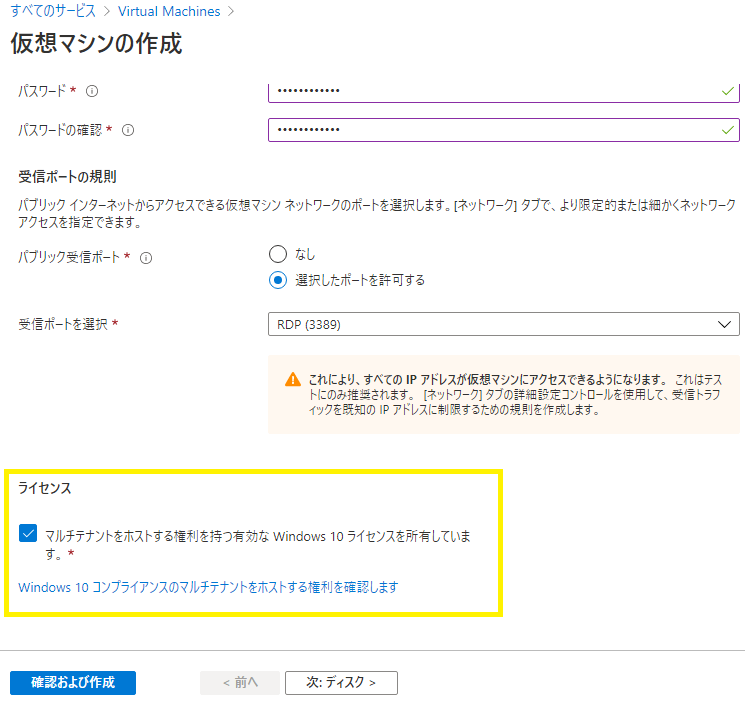Screen dimensions: 745x709
Task: Open the Virtual Machines breadcrumb link
Action: click(x=169, y=11)
